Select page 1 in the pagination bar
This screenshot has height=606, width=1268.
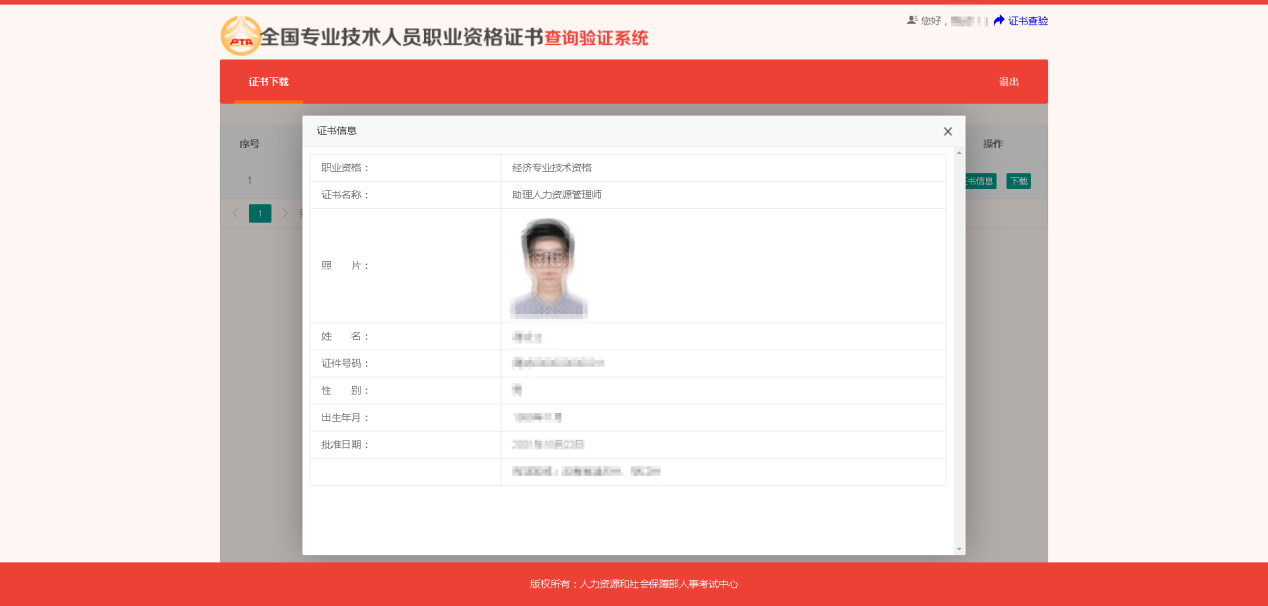(259, 213)
